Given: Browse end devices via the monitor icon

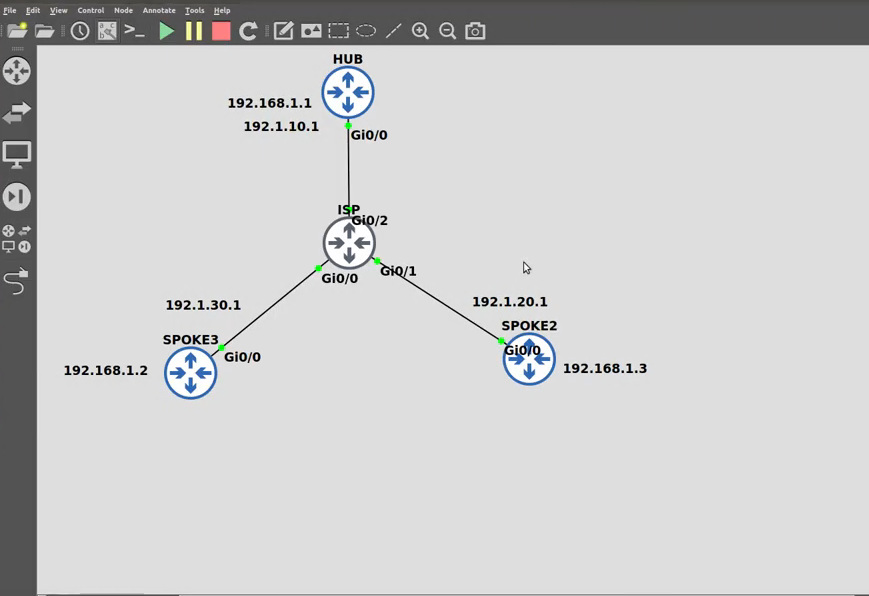Looking at the screenshot, I should pyautogui.click(x=16, y=155).
